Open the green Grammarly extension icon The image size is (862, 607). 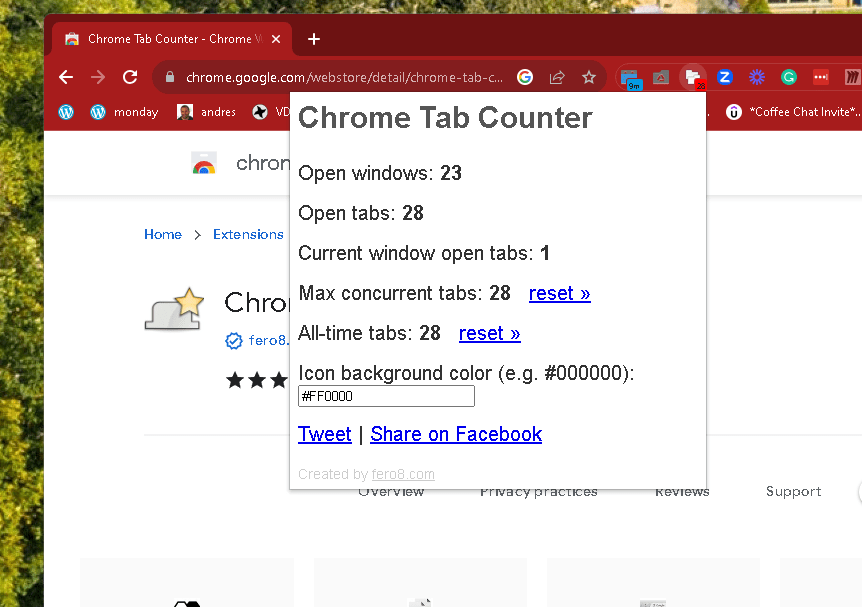point(789,77)
